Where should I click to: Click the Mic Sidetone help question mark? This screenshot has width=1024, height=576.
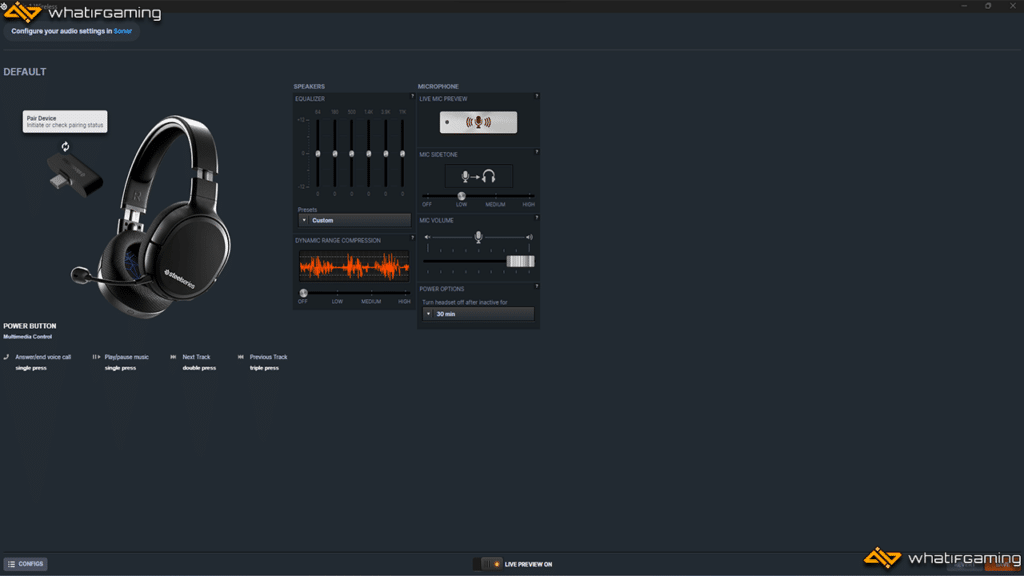pos(537,152)
